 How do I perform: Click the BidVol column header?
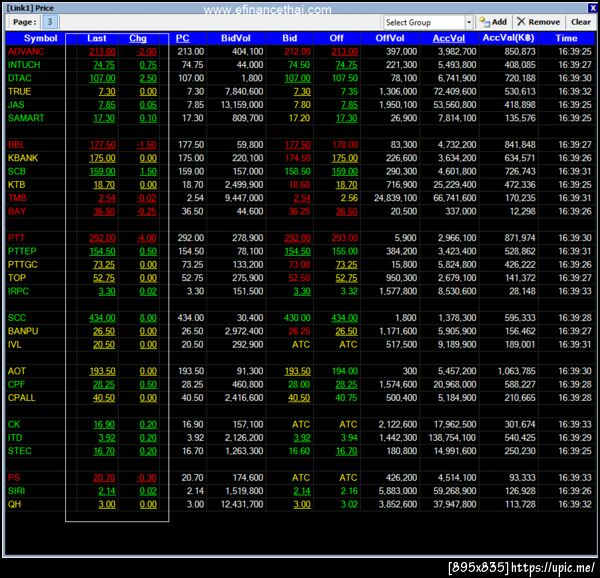(236, 38)
